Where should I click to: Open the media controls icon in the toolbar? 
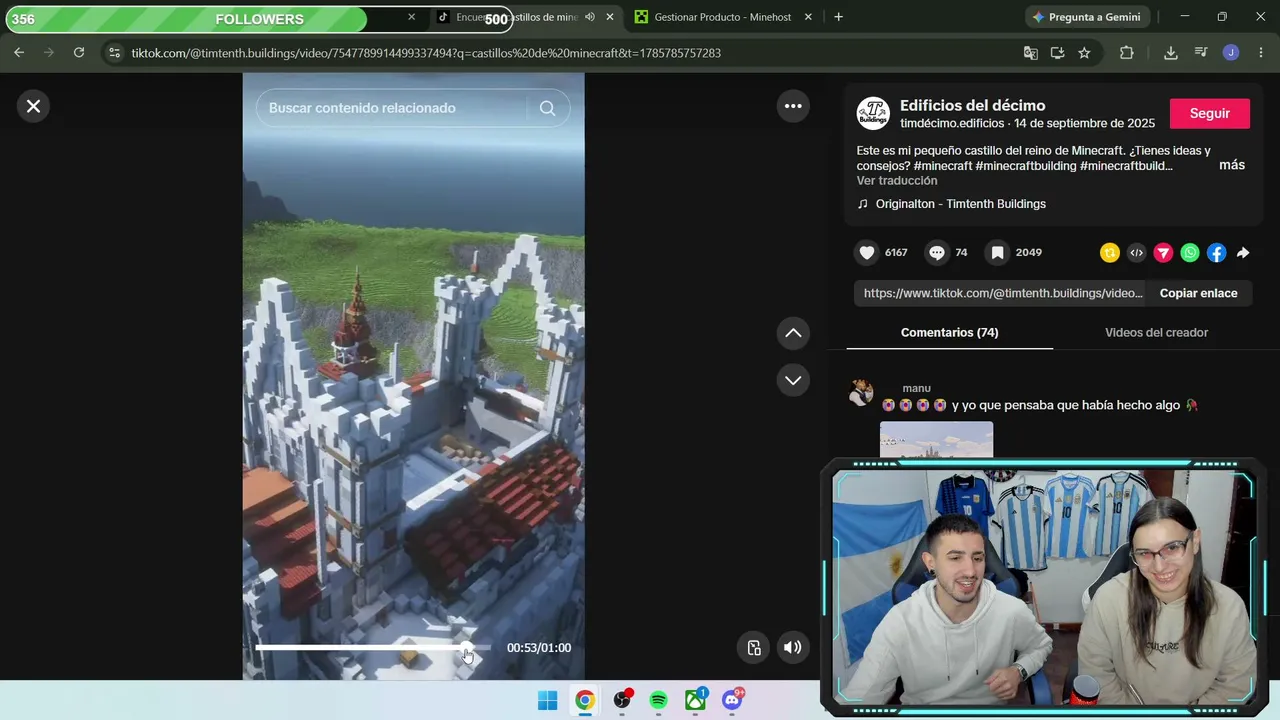pos(1201,53)
